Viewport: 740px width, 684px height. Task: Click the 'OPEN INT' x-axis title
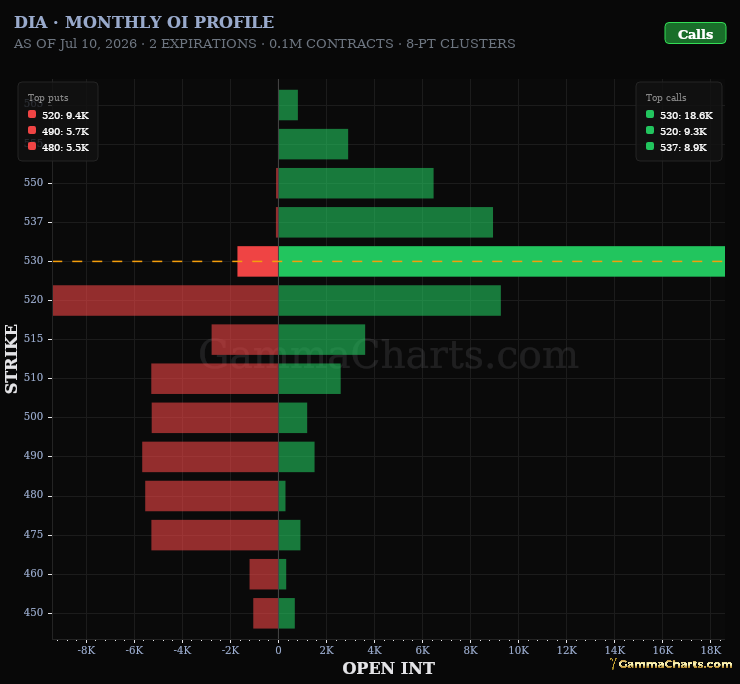[388, 668]
